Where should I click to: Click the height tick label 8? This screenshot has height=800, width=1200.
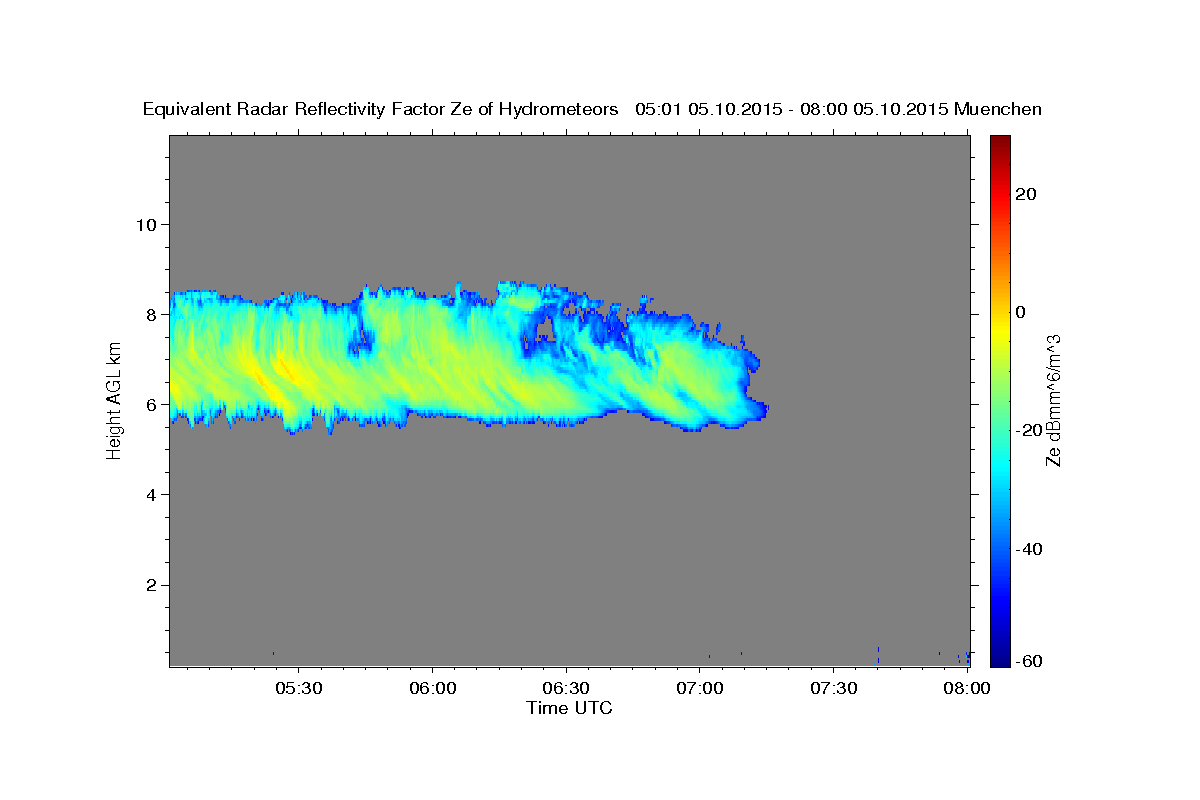152,314
